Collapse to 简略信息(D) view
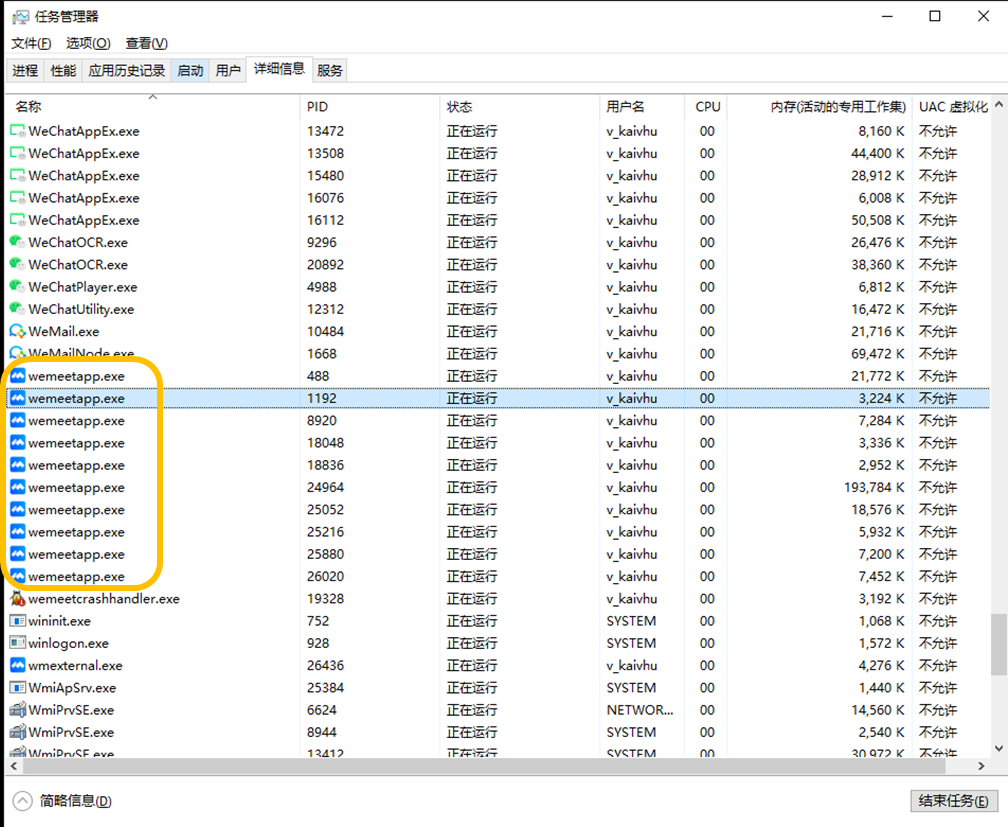Image resolution: width=1008 pixels, height=827 pixels. 62,801
